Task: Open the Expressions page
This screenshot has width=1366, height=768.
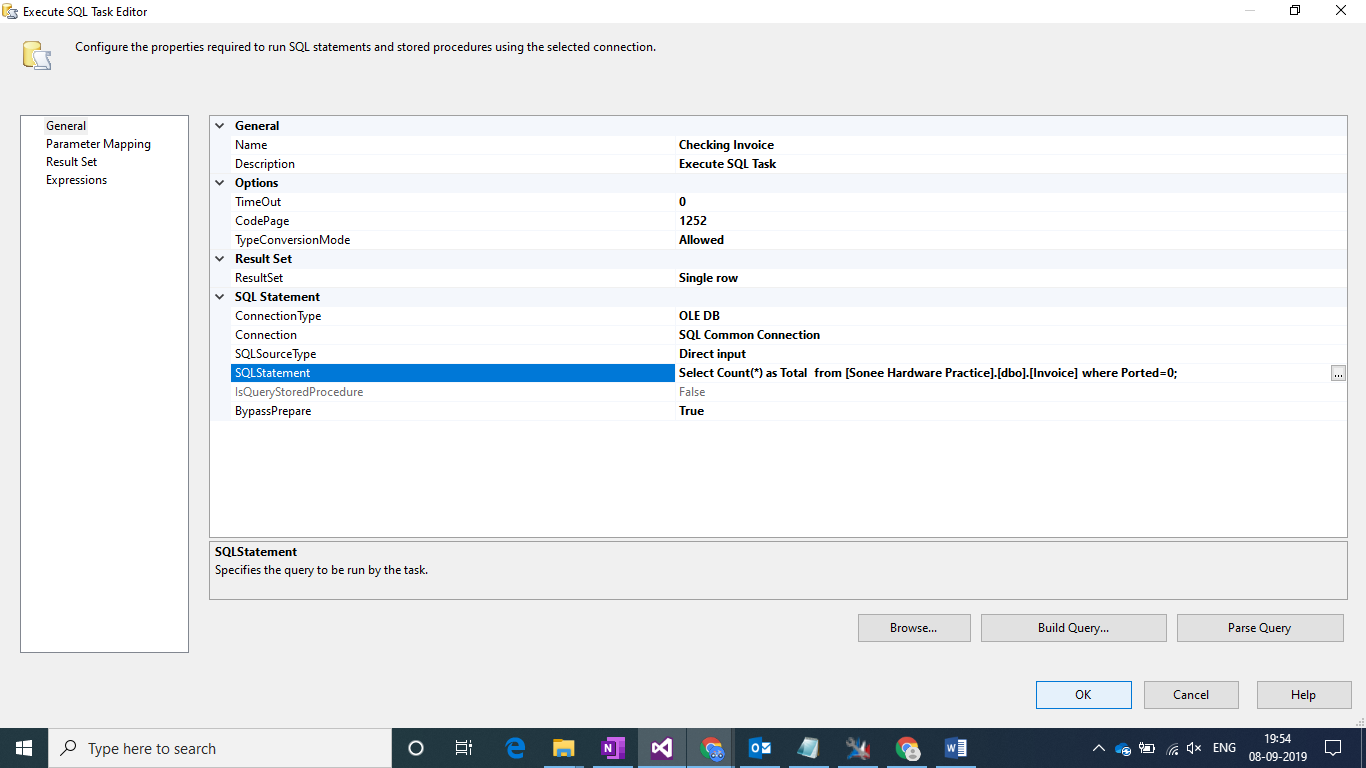Action: pyautogui.click(x=76, y=180)
